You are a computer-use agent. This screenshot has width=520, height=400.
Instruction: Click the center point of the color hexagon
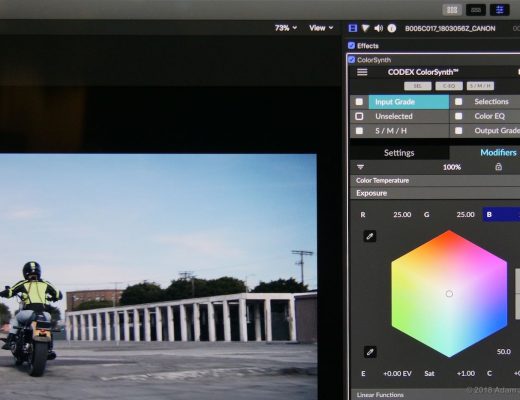click(x=449, y=294)
